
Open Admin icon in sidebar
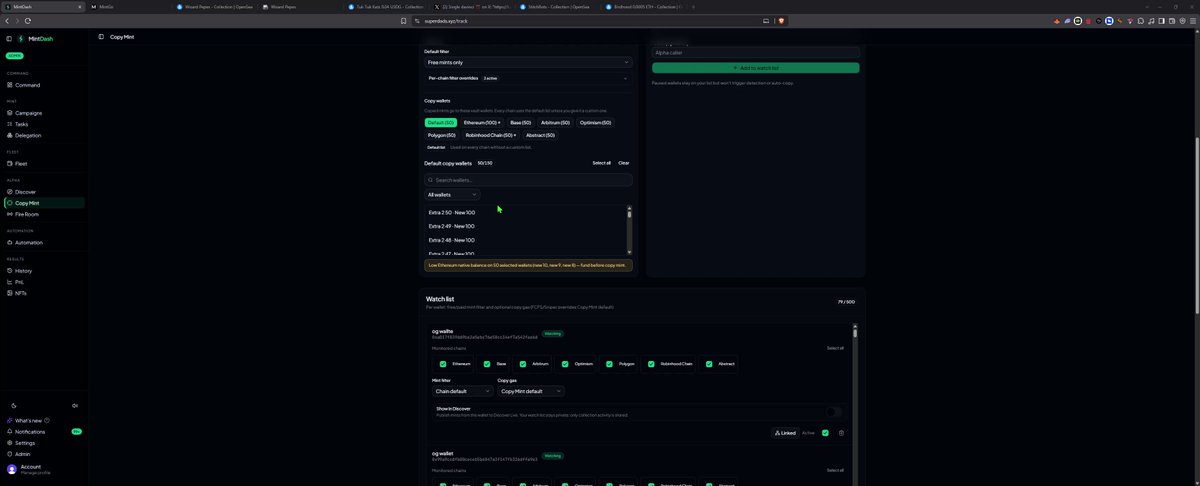coord(9,454)
